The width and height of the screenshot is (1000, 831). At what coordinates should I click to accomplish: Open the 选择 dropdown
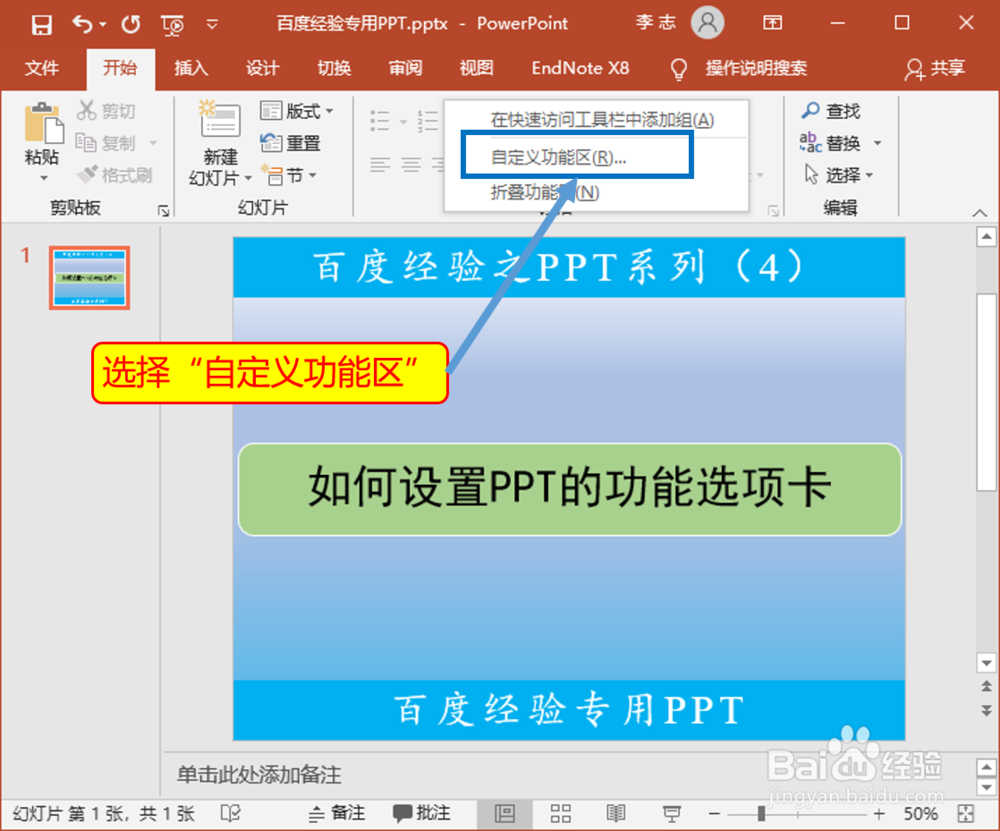click(838, 174)
